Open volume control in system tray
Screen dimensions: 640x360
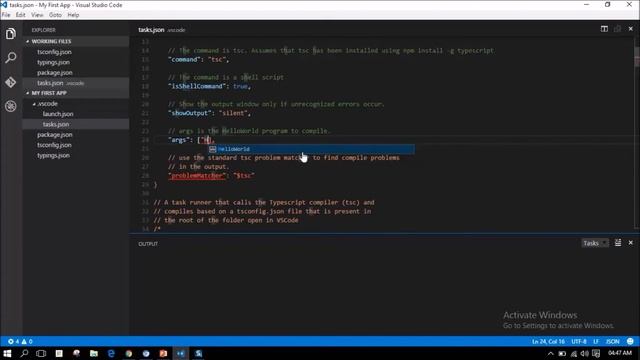[584, 354]
